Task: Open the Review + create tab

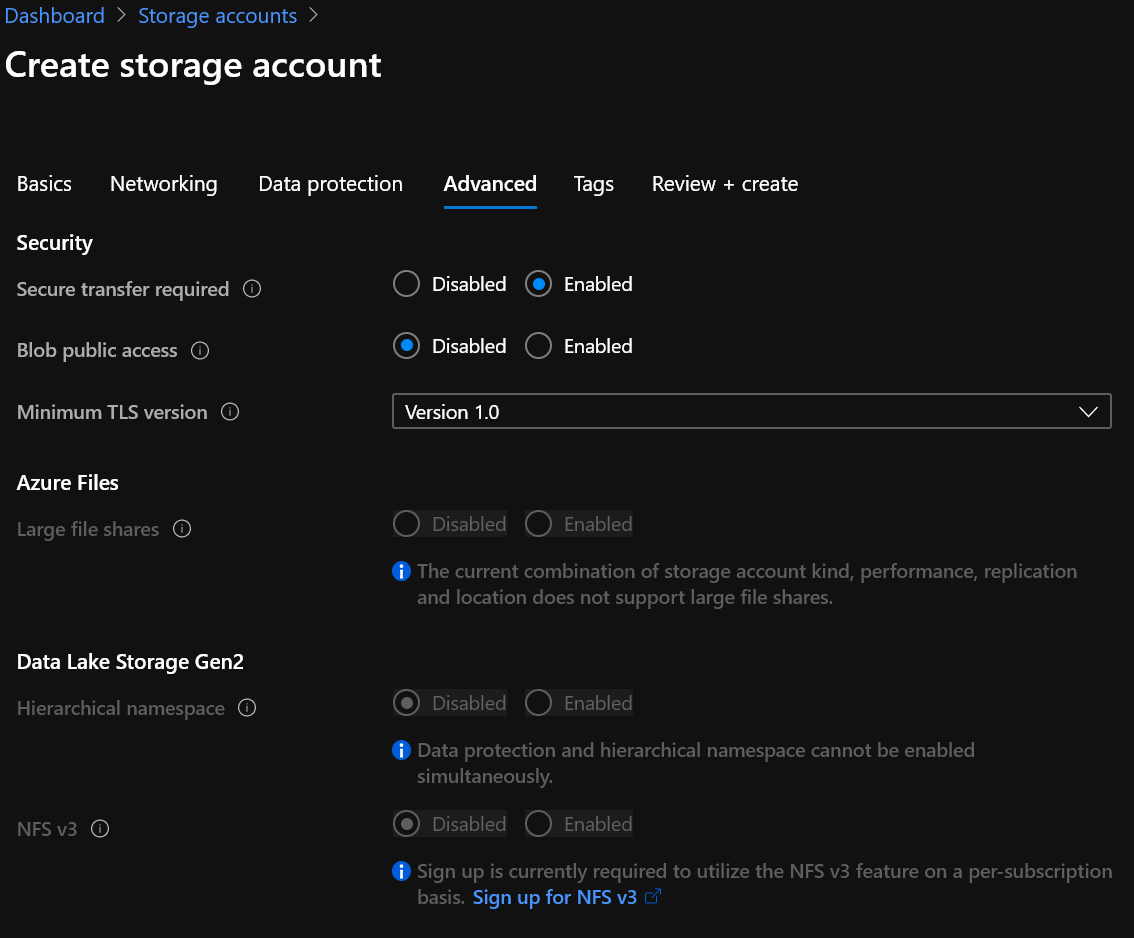Action: (725, 184)
